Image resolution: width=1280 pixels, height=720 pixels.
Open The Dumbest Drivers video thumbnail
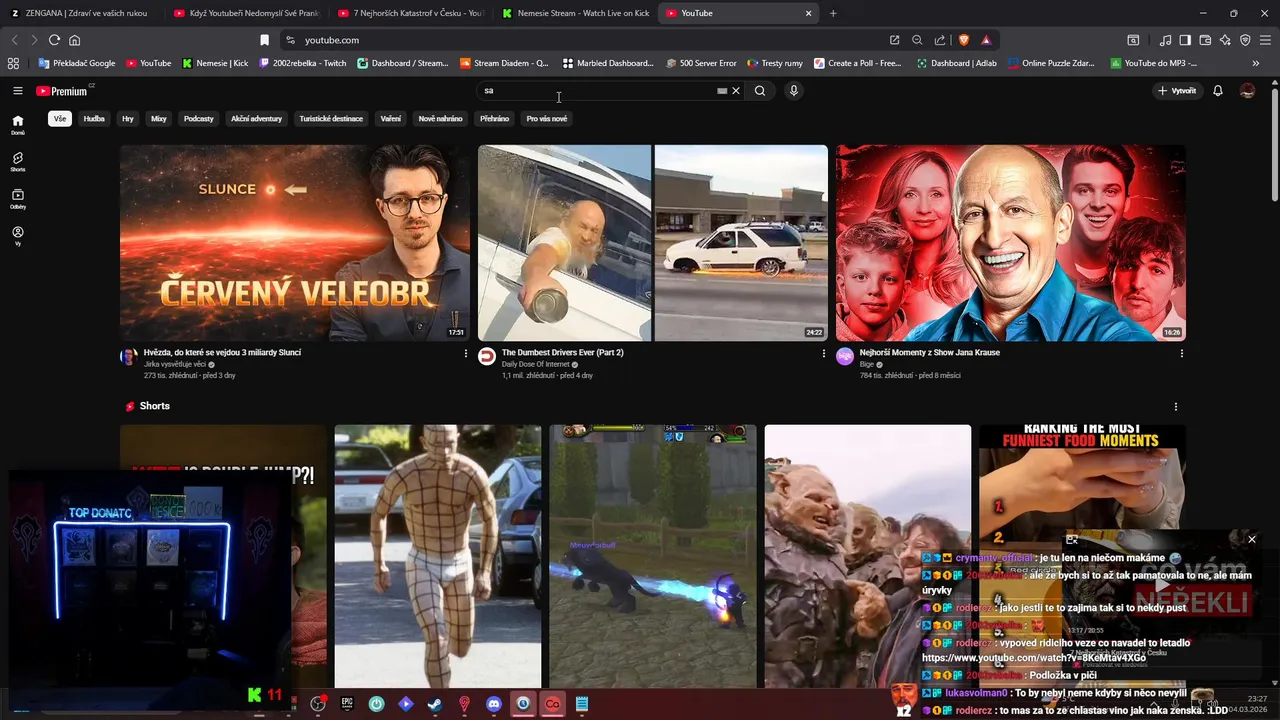pyautogui.click(x=652, y=243)
